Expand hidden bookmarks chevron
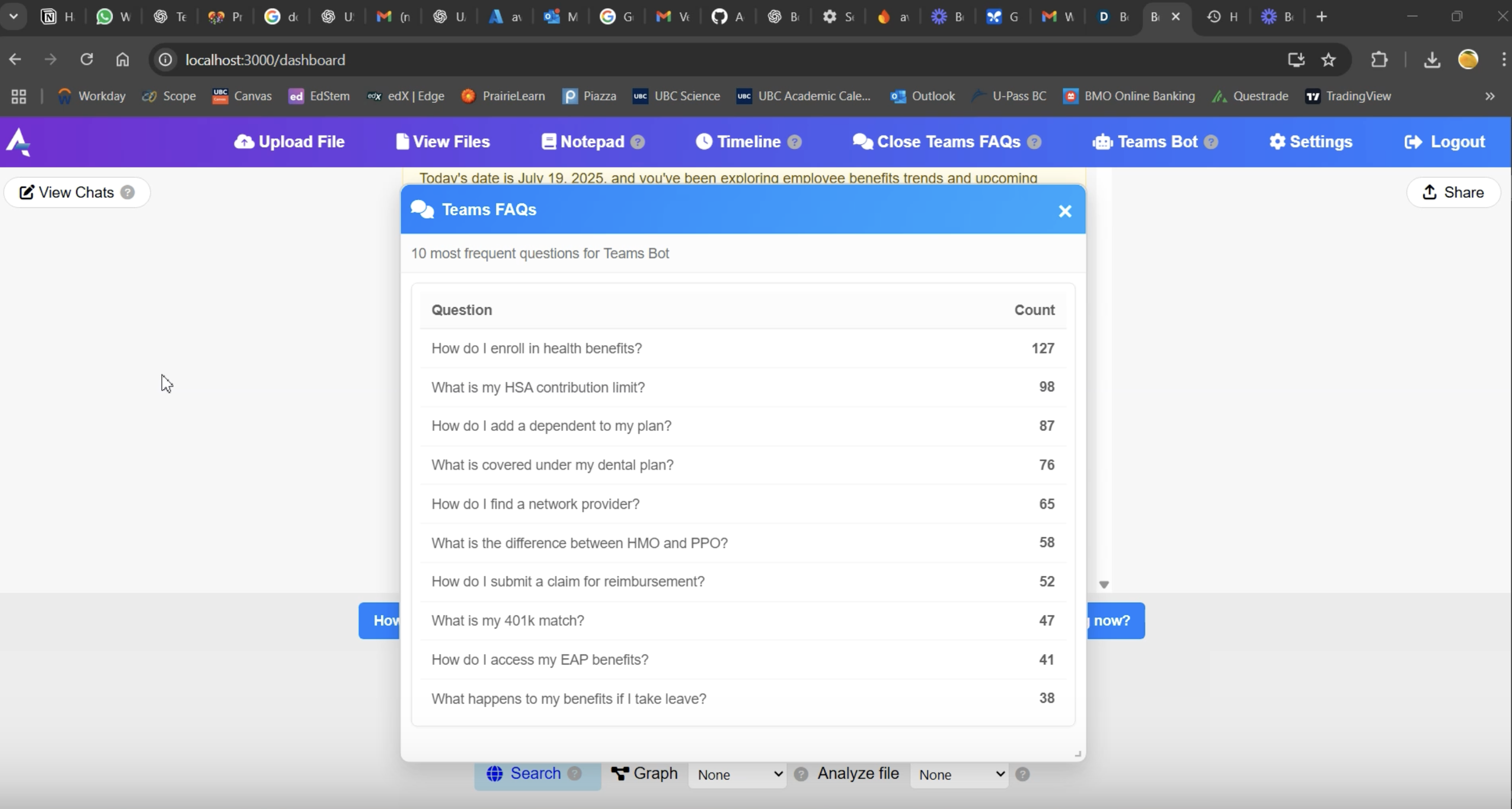 click(1489, 96)
